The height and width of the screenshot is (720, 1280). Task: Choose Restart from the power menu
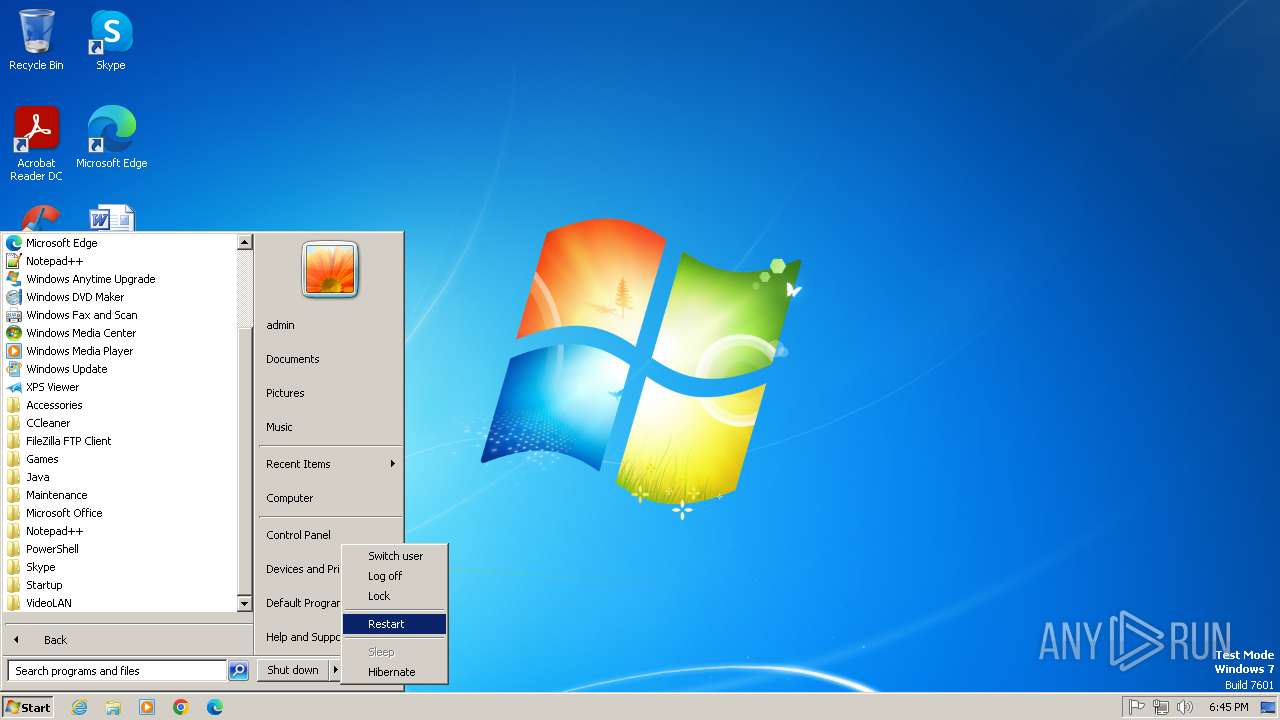click(x=394, y=624)
